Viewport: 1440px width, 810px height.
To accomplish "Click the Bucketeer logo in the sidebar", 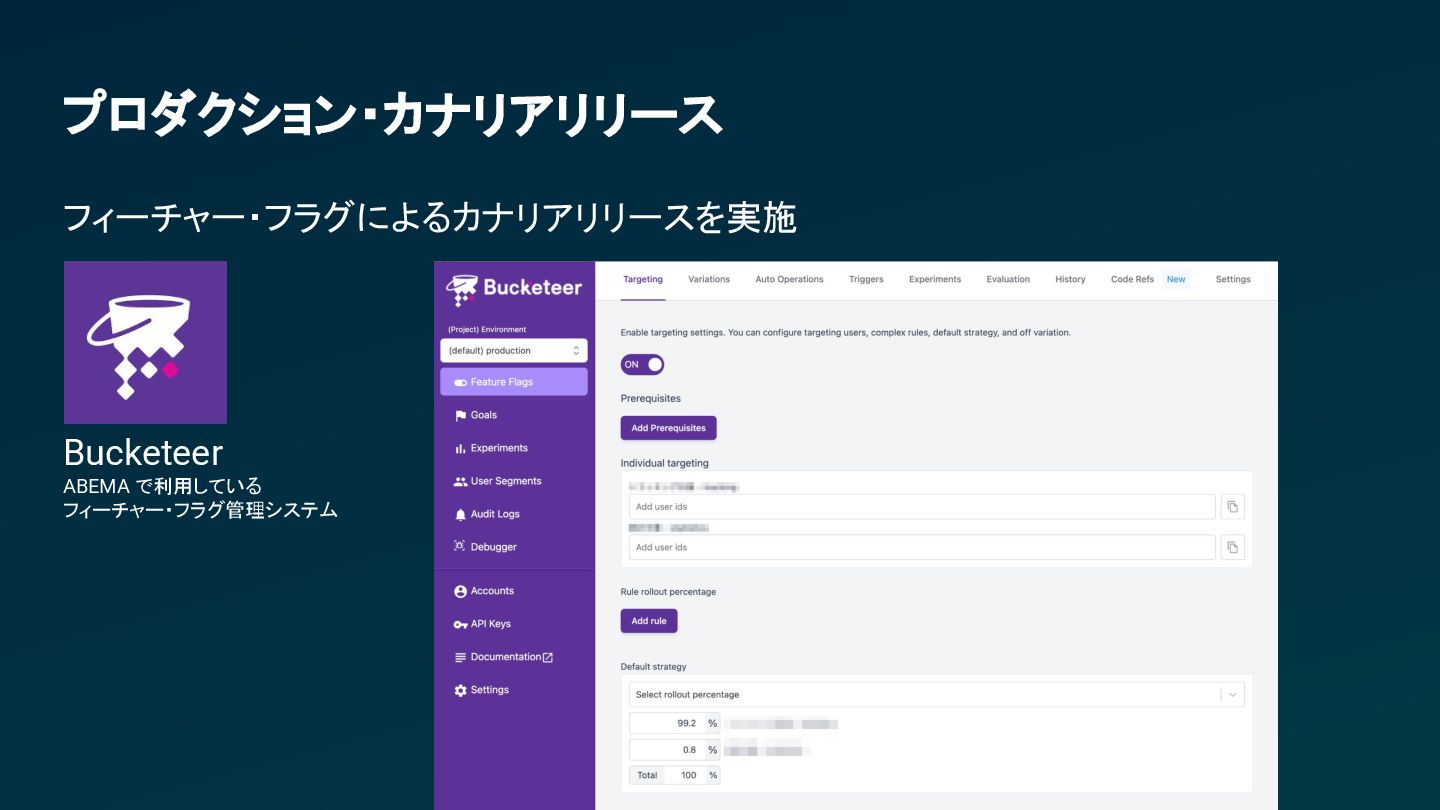I will point(514,288).
